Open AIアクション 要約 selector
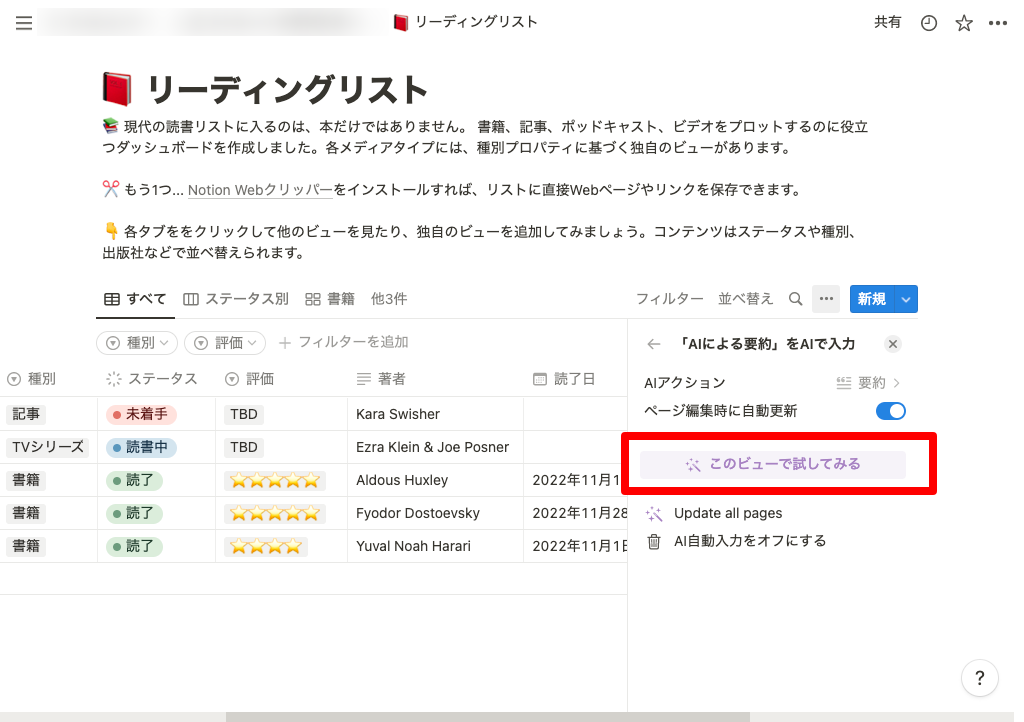 [x=868, y=383]
